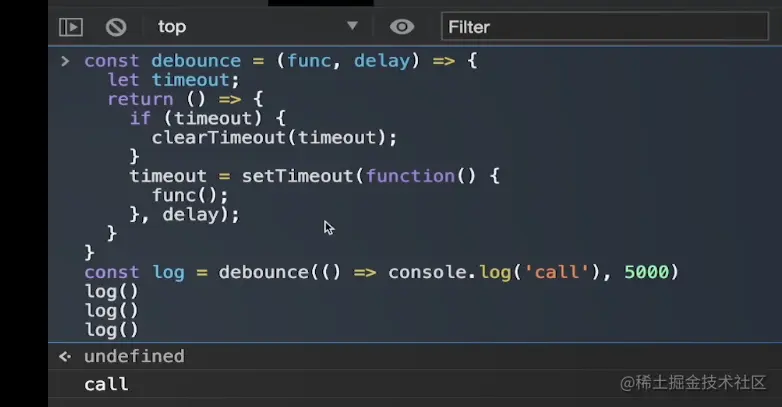Screen dimensions: 782x407
Task: Click the 'func();' line
Action: (190, 195)
